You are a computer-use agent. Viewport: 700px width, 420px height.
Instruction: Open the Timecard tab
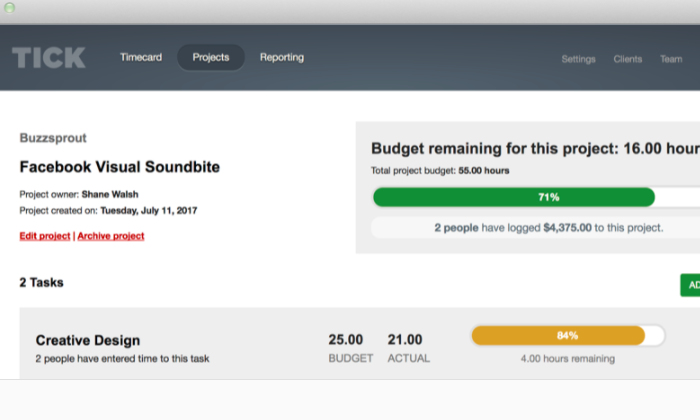pos(141,57)
